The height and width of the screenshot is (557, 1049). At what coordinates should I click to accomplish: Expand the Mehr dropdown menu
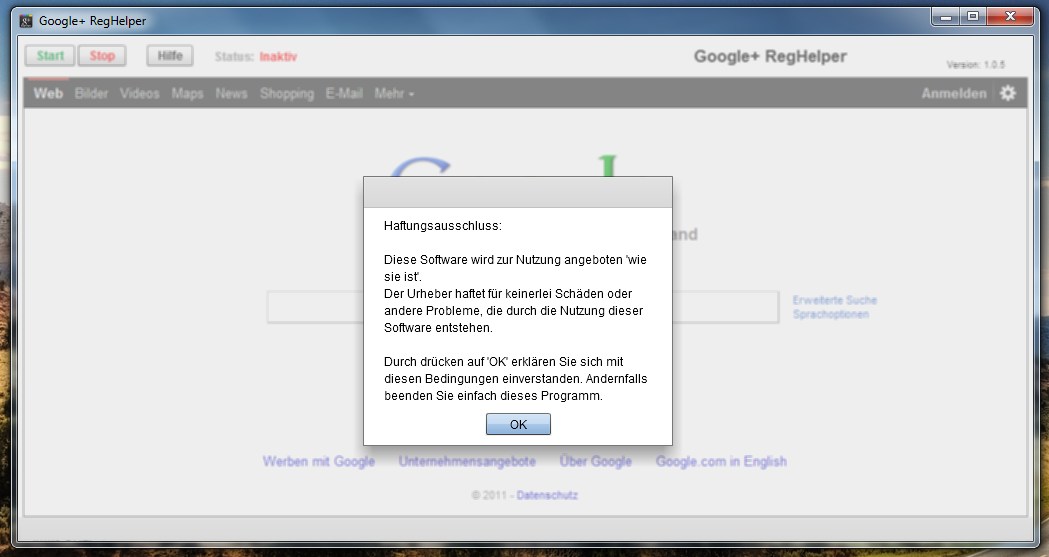pyautogui.click(x=394, y=94)
